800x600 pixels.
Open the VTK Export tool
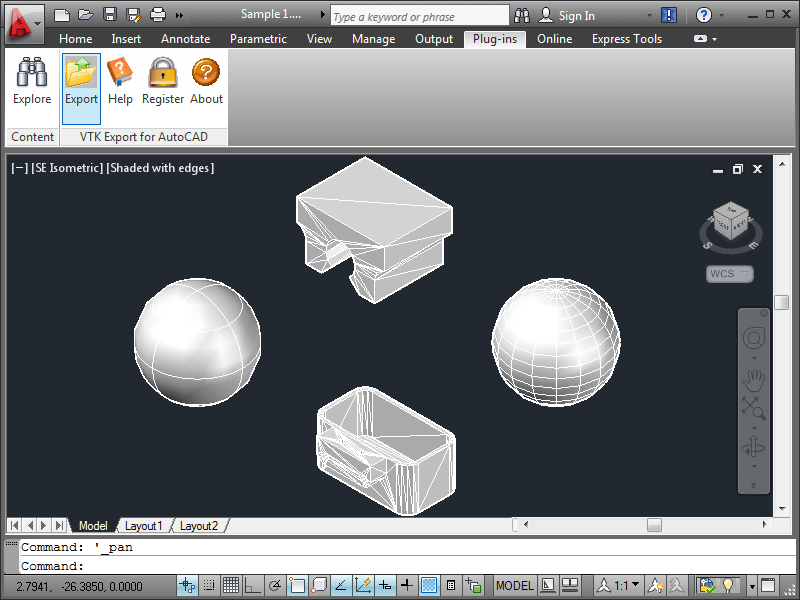point(81,80)
